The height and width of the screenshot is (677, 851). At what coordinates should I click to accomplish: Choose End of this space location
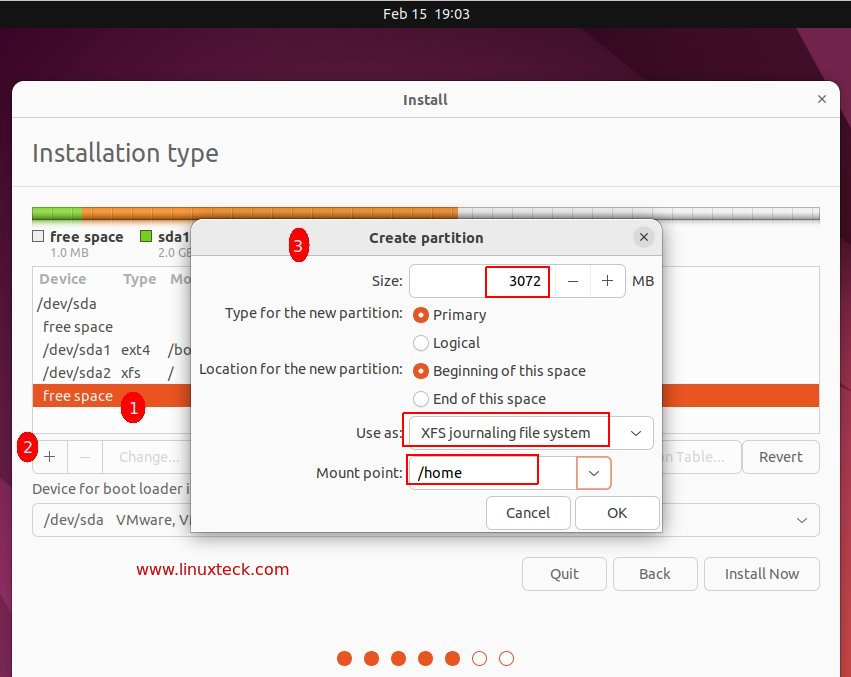pyautogui.click(x=422, y=398)
